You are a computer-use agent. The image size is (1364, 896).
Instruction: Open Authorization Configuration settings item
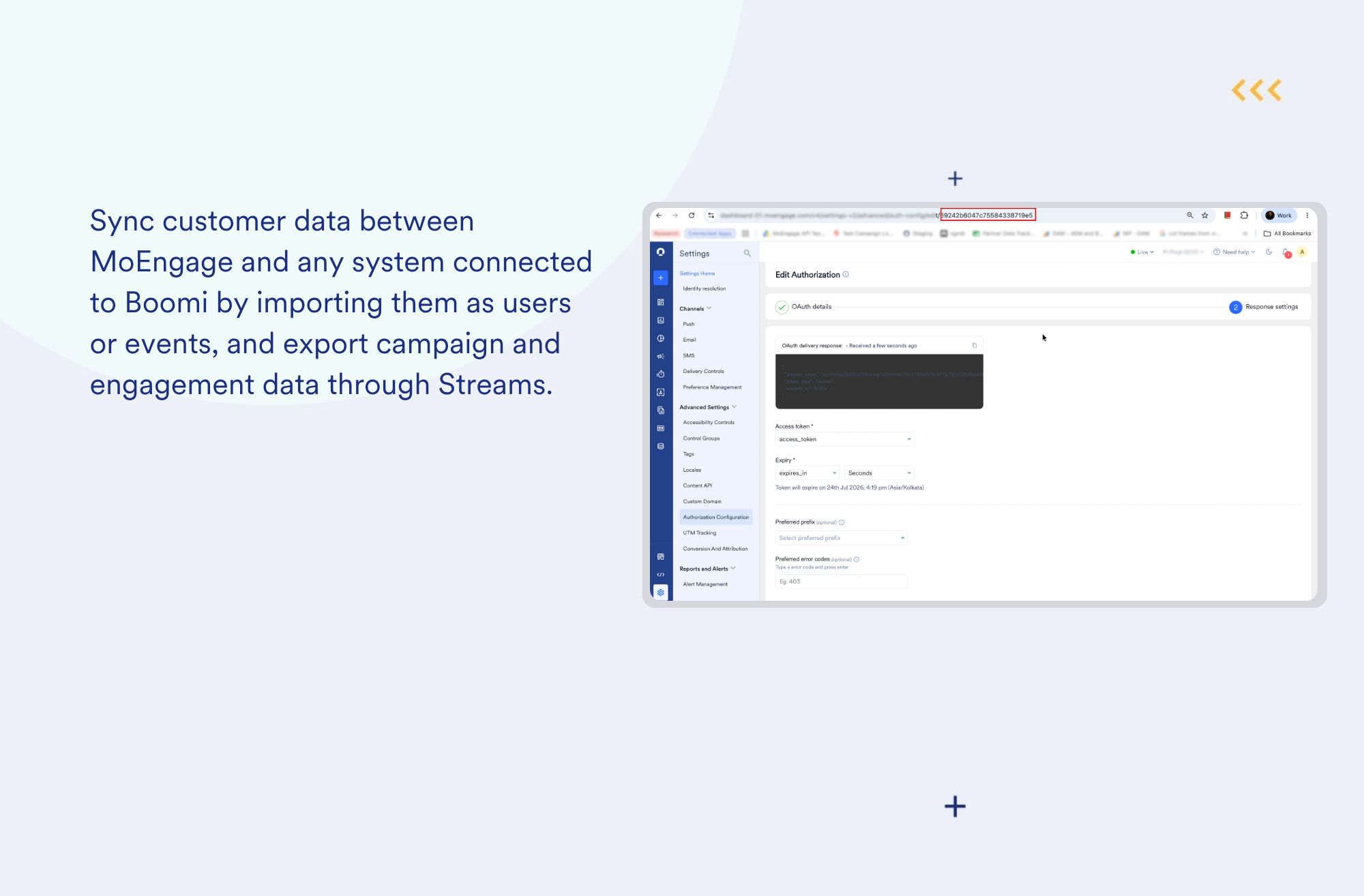point(716,517)
